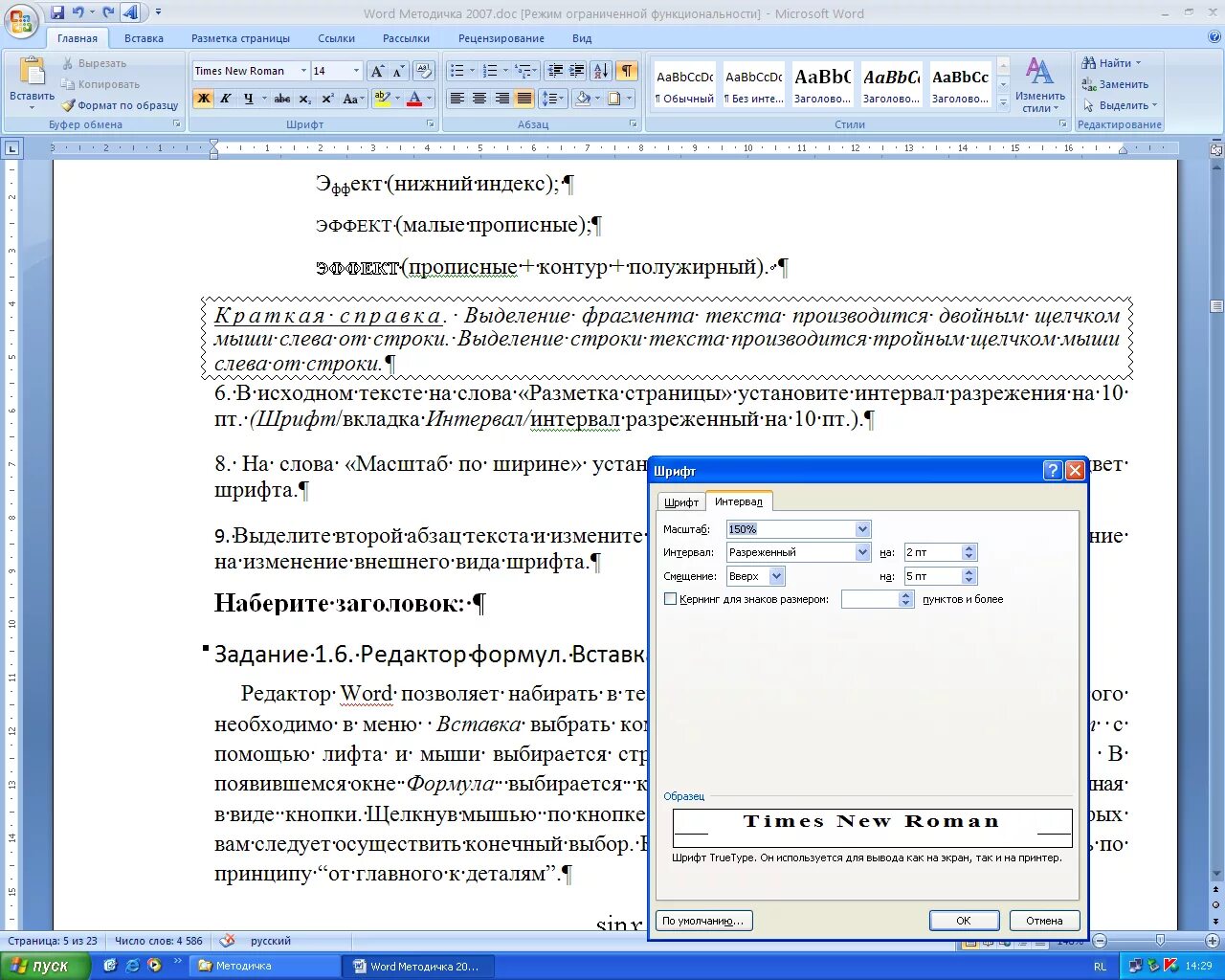
Task: Toggle italic К formatting
Action: (226, 99)
